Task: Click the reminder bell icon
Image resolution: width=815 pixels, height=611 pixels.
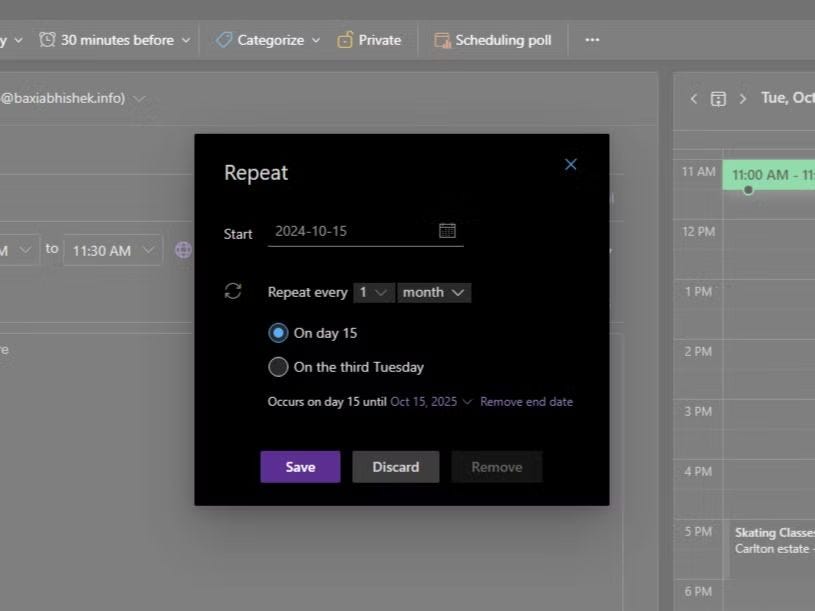Action: [x=45, y=39]
